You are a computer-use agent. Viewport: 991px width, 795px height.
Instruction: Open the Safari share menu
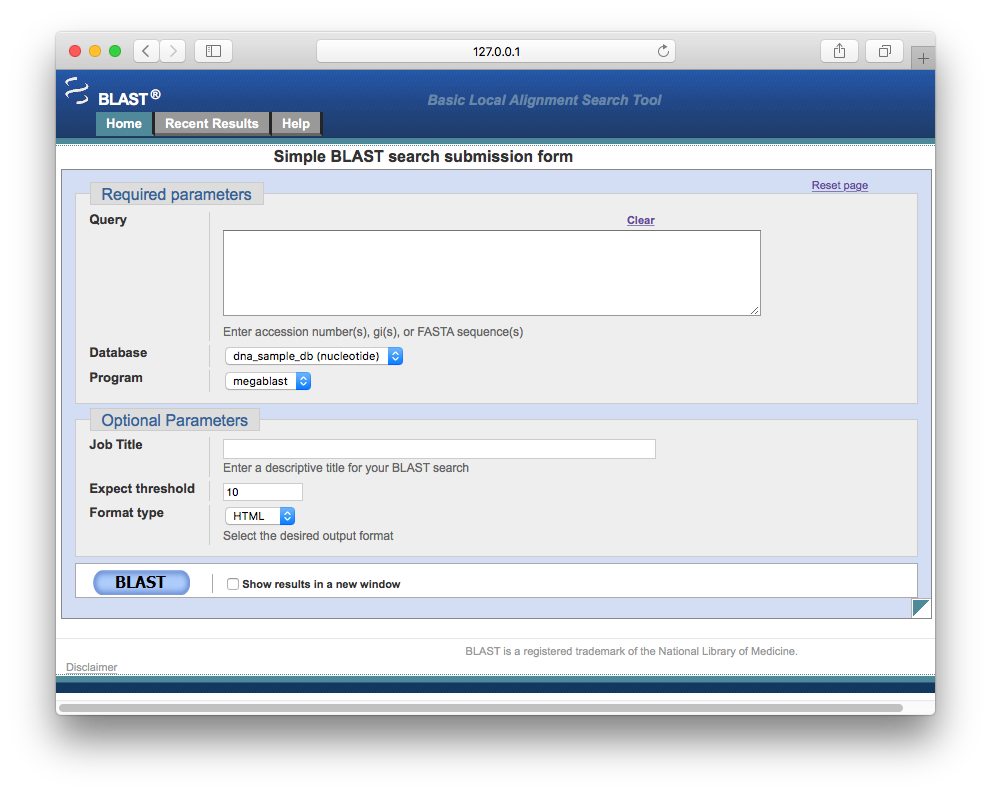pos(839,51)
